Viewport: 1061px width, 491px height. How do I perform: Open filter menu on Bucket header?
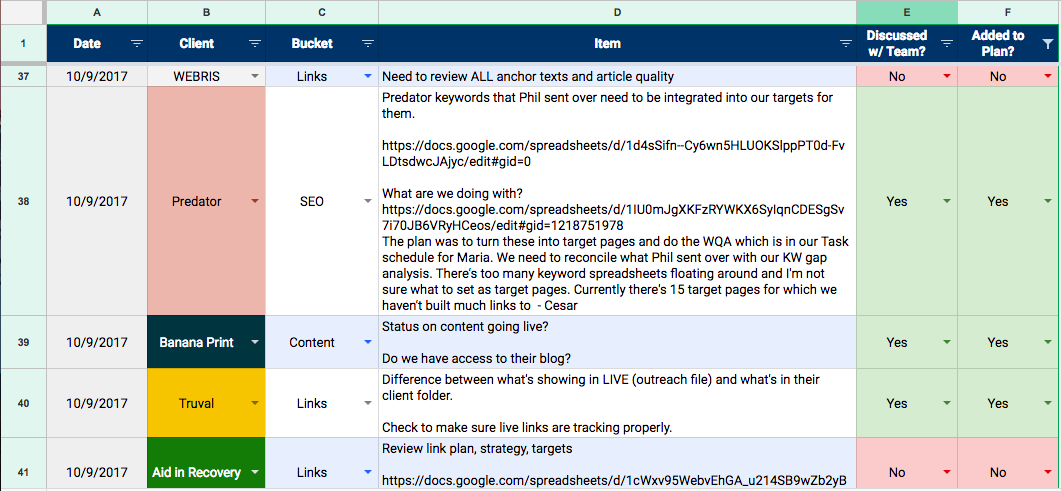tap(368, 43)
